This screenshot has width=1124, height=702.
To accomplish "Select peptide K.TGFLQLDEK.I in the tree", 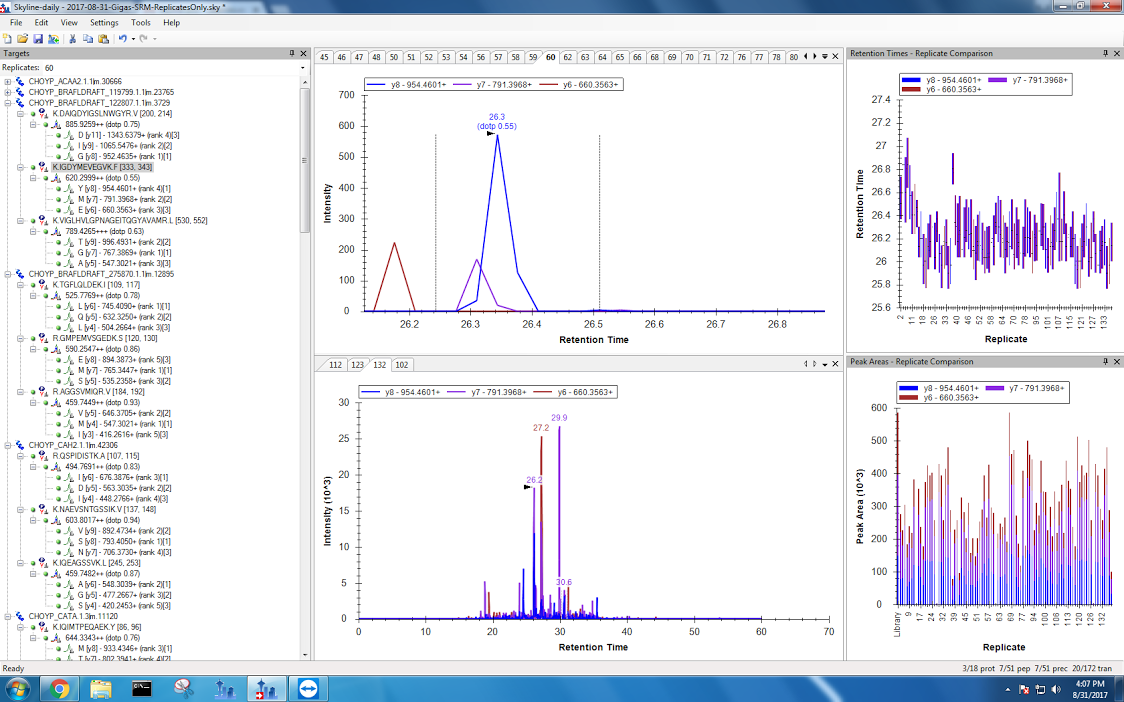I will coord(82,284).
